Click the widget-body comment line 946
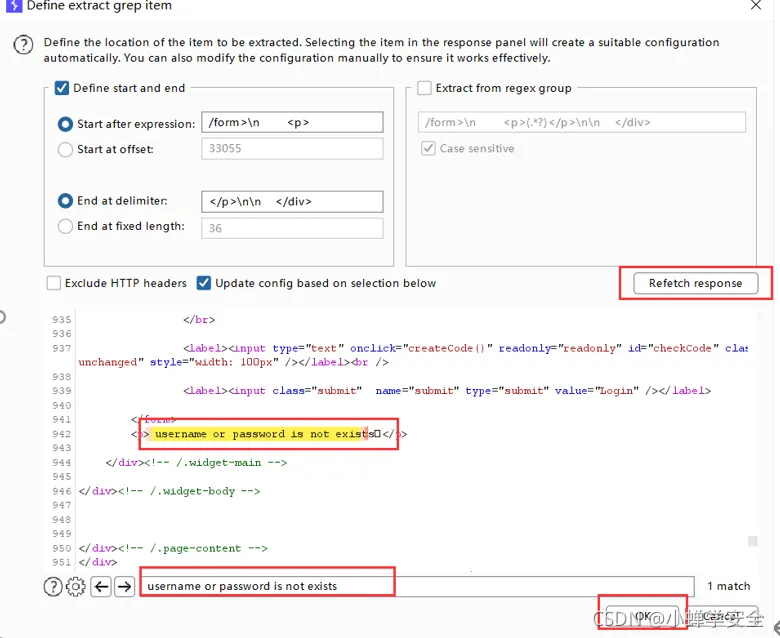This screenshot has width=780, height=638. [x=169, y=491]
